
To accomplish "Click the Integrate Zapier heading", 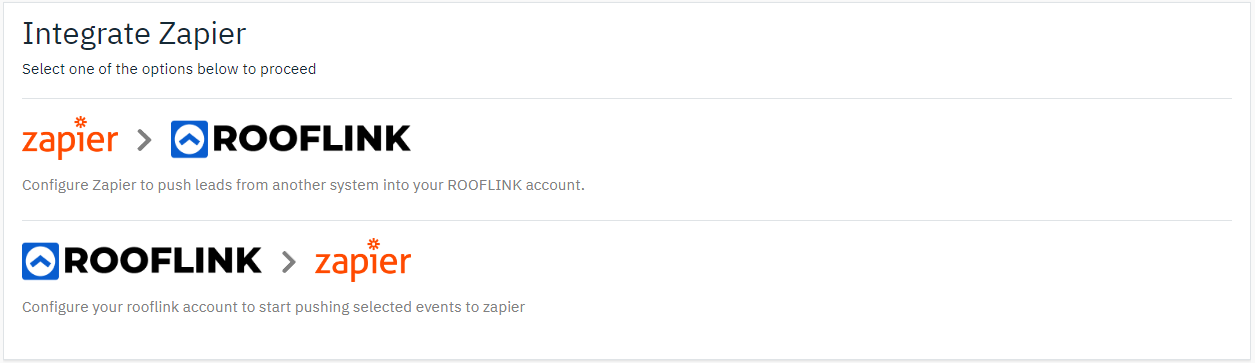I will tap(134, 34).
